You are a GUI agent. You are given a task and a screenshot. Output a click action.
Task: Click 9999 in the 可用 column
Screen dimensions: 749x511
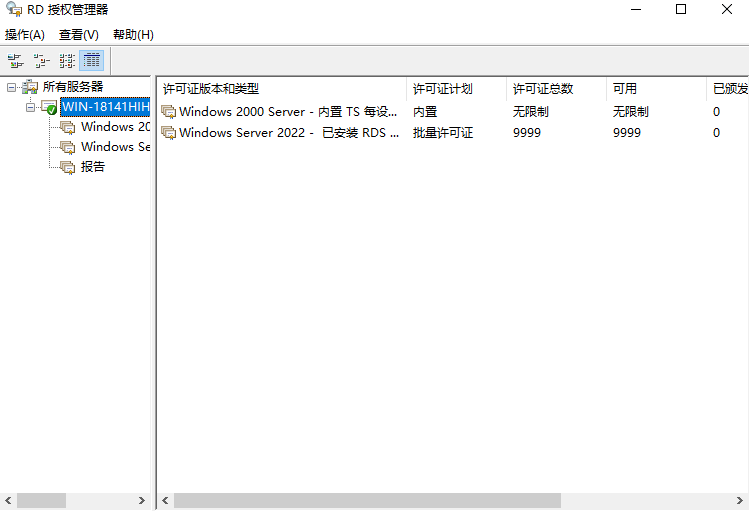[627, 132]
